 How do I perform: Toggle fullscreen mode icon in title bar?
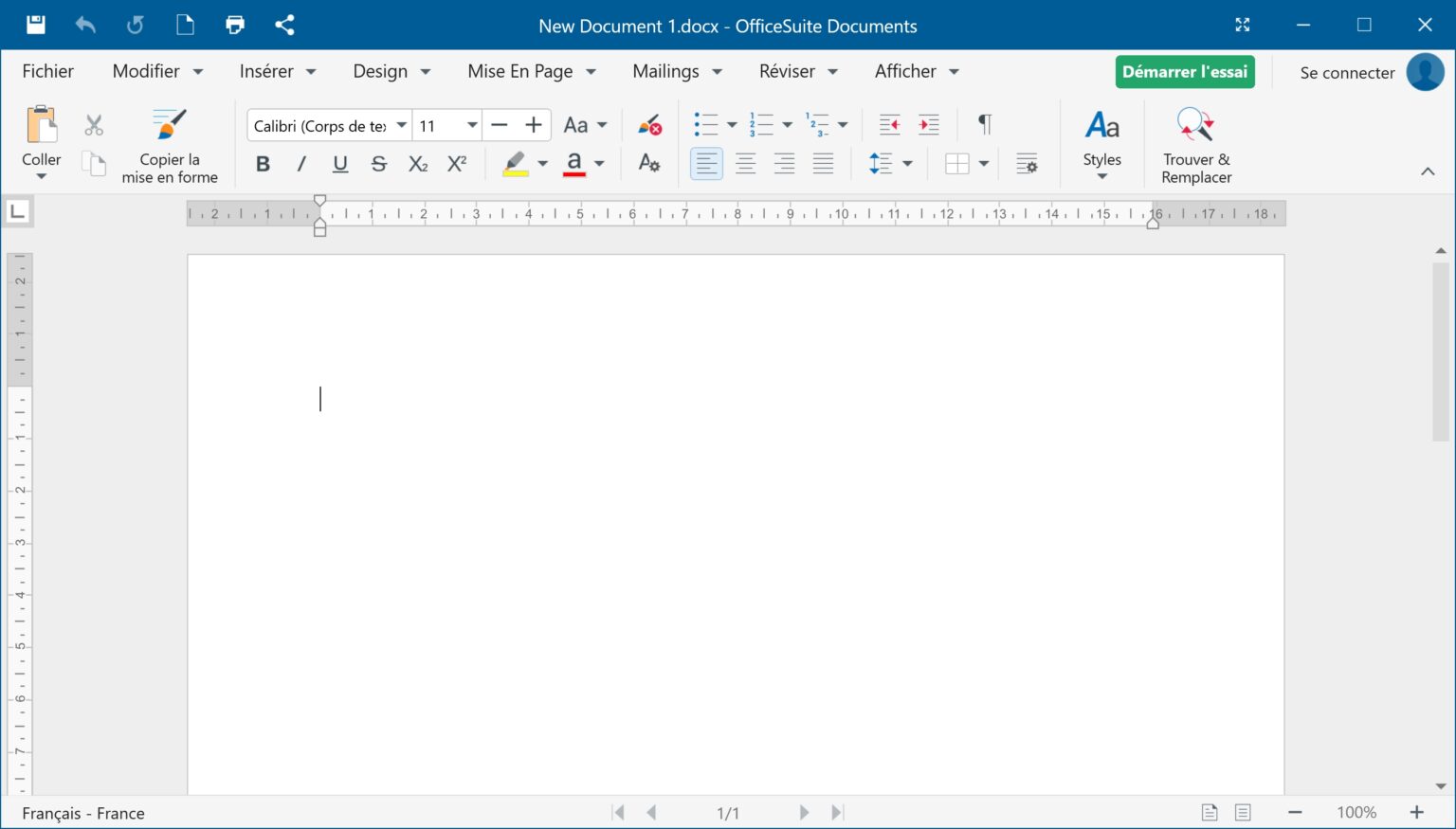click(x=1243, y=25)
